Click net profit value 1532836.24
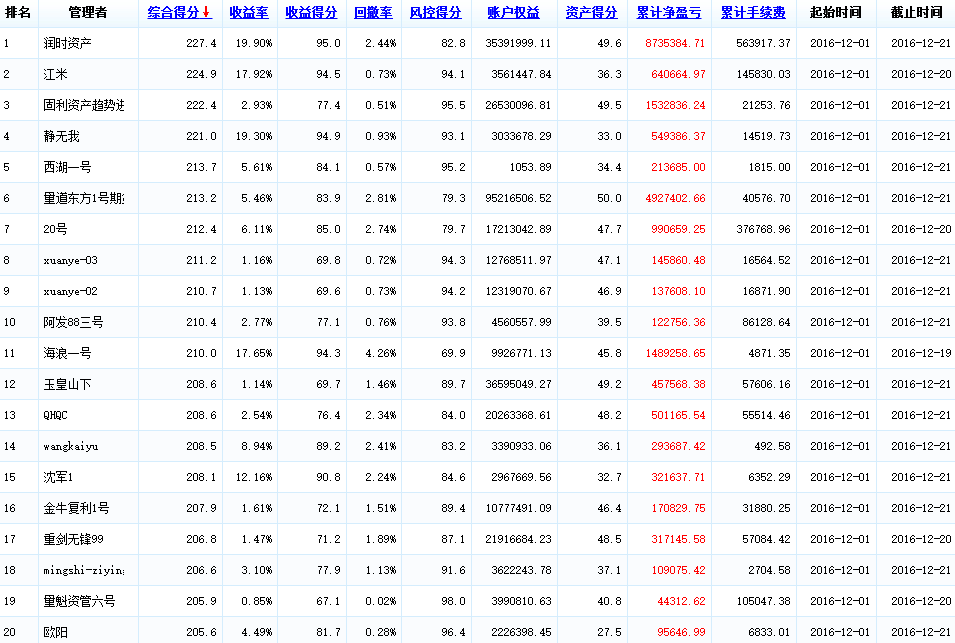955x643 pixels. click(x=675, y=105)
